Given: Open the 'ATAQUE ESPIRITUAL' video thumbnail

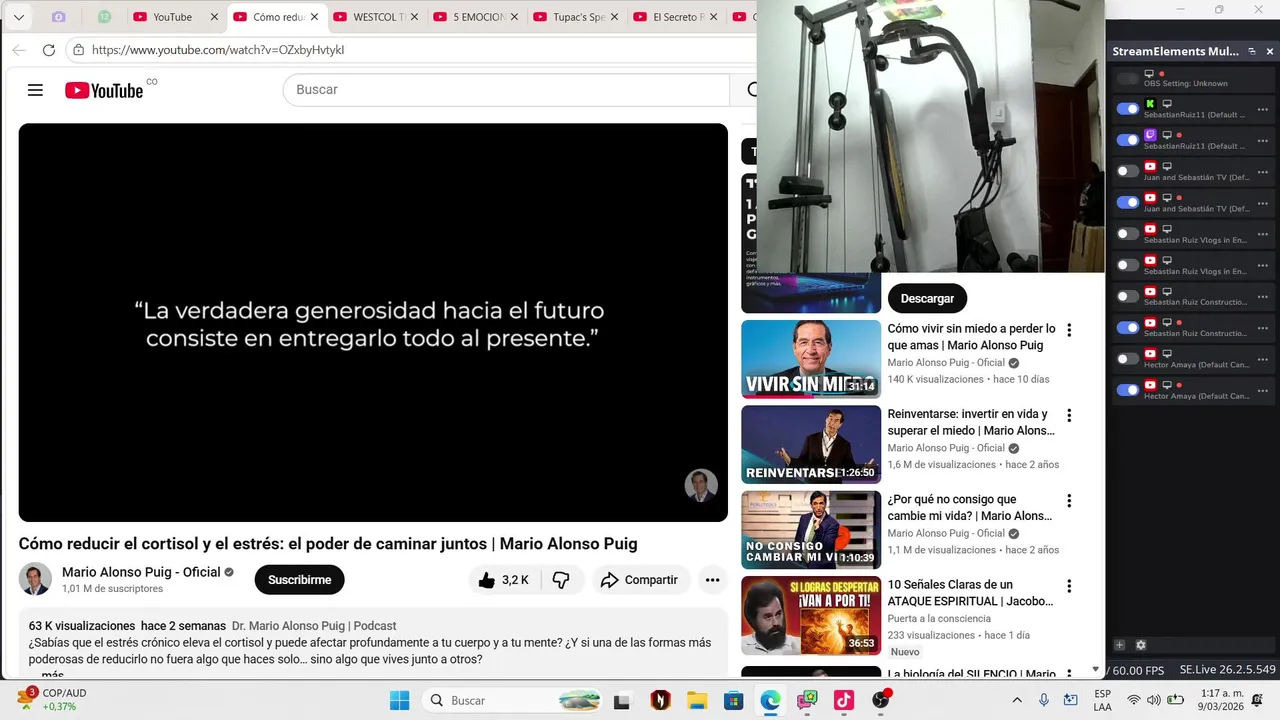Looking at the screenshot, I should click(811, 615).
